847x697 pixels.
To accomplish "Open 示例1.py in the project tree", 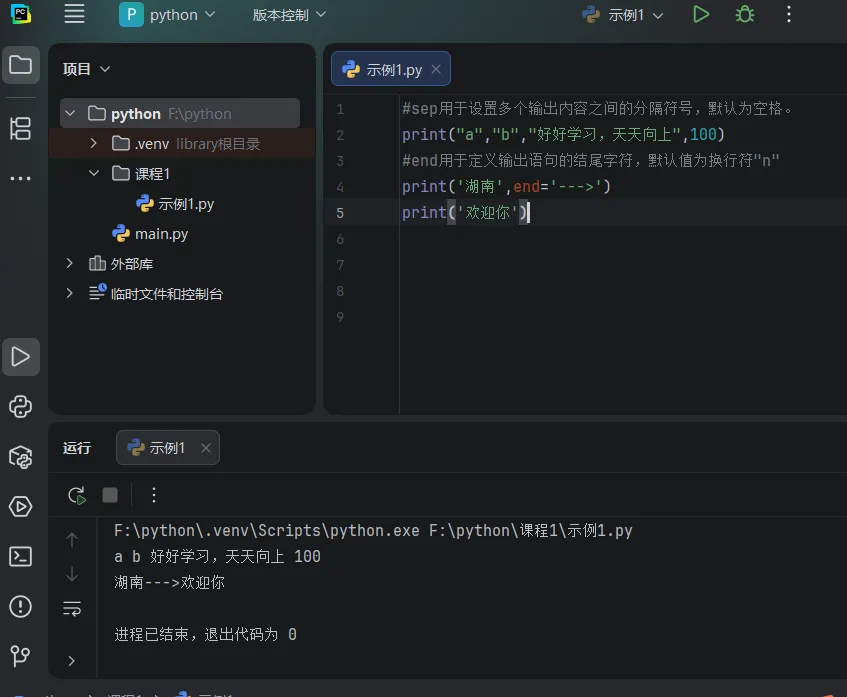I will 175,204.
